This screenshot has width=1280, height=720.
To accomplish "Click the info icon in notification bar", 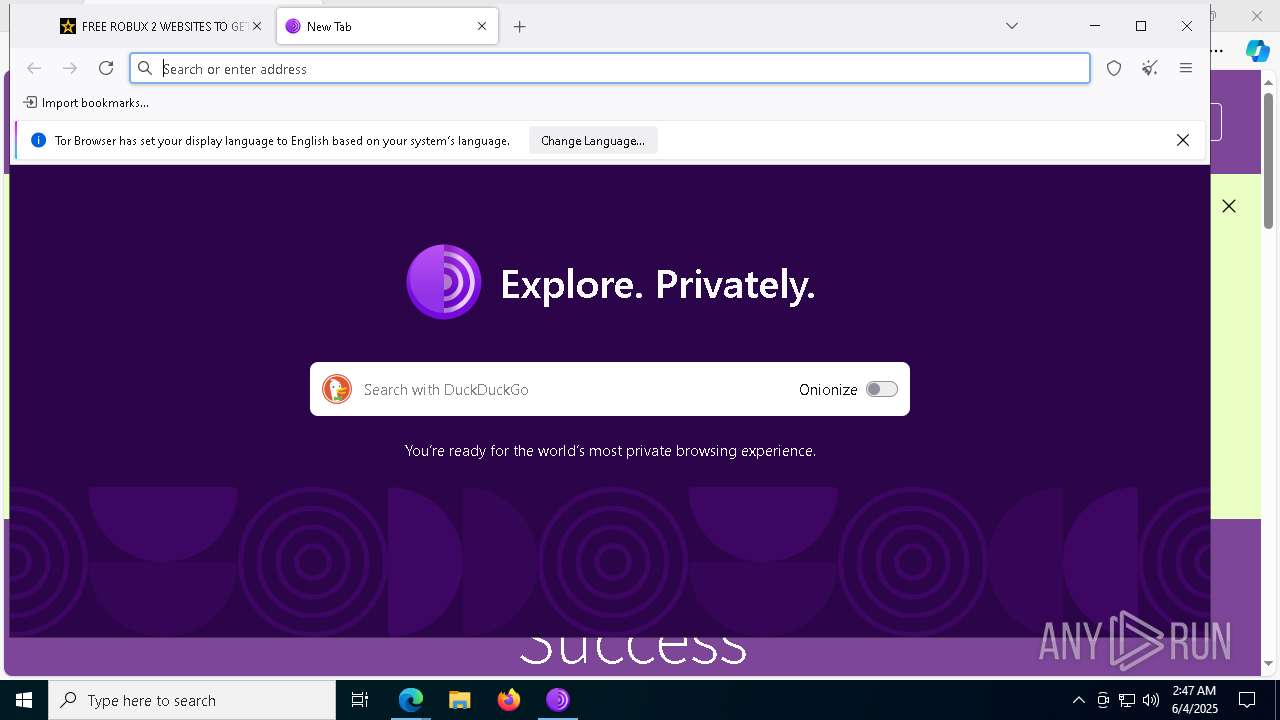I will [x=39, y=141].
